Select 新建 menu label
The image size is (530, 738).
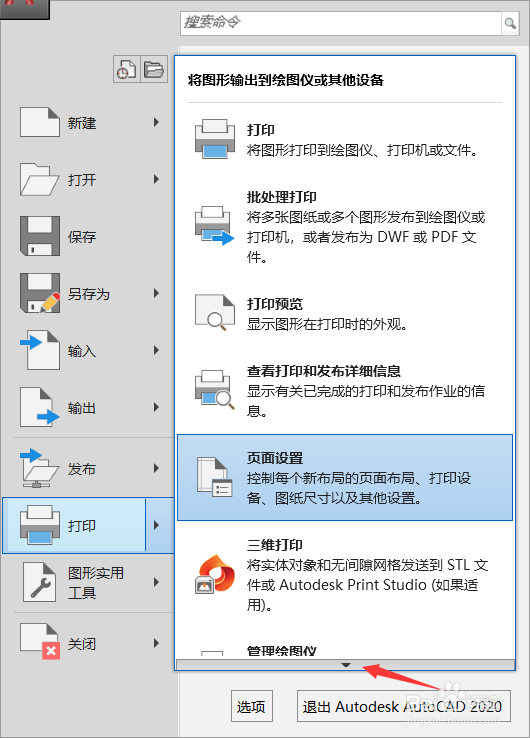tap(82, 123)
